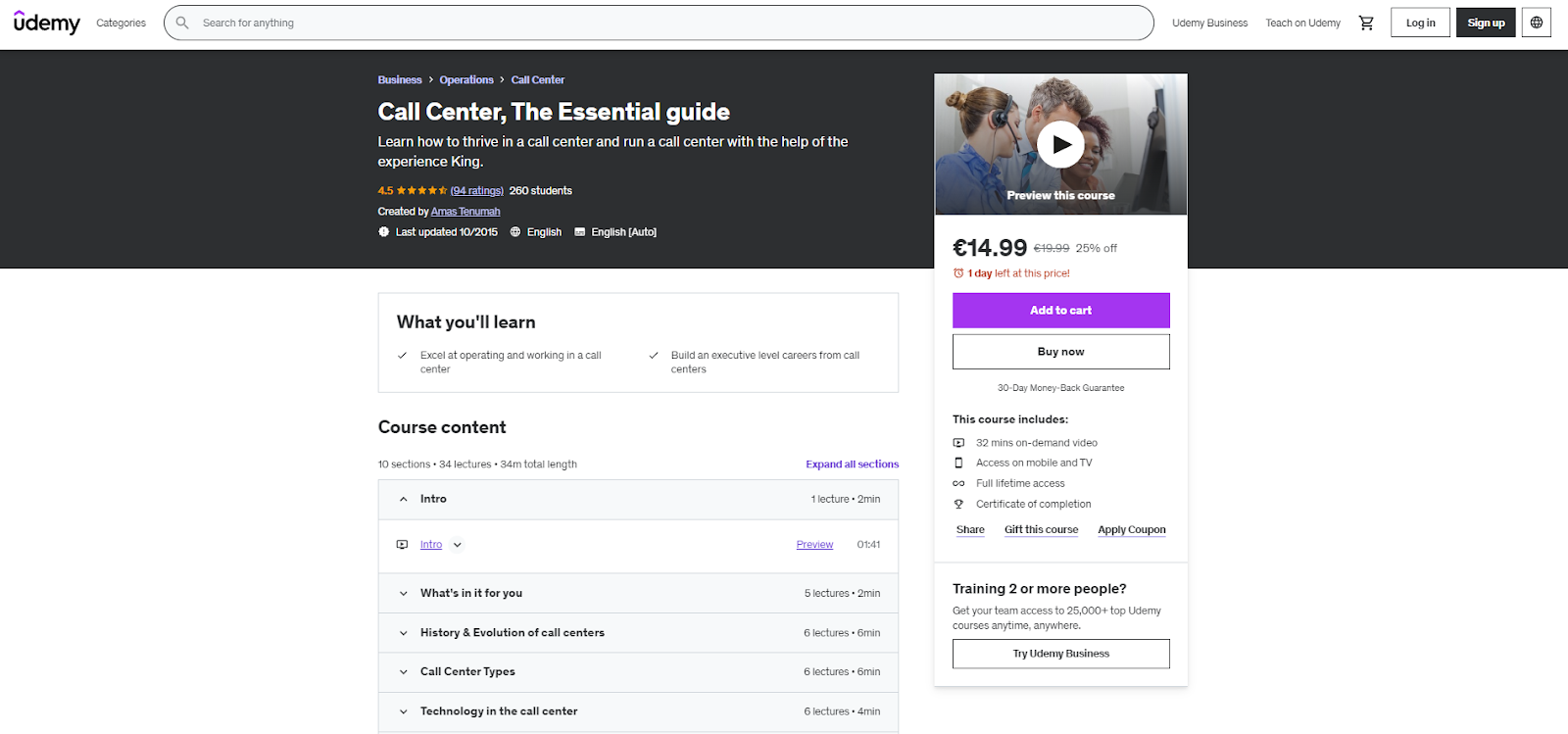Expand the What's in it for you section
The image size is (1568, 734).
click(403, 594)
